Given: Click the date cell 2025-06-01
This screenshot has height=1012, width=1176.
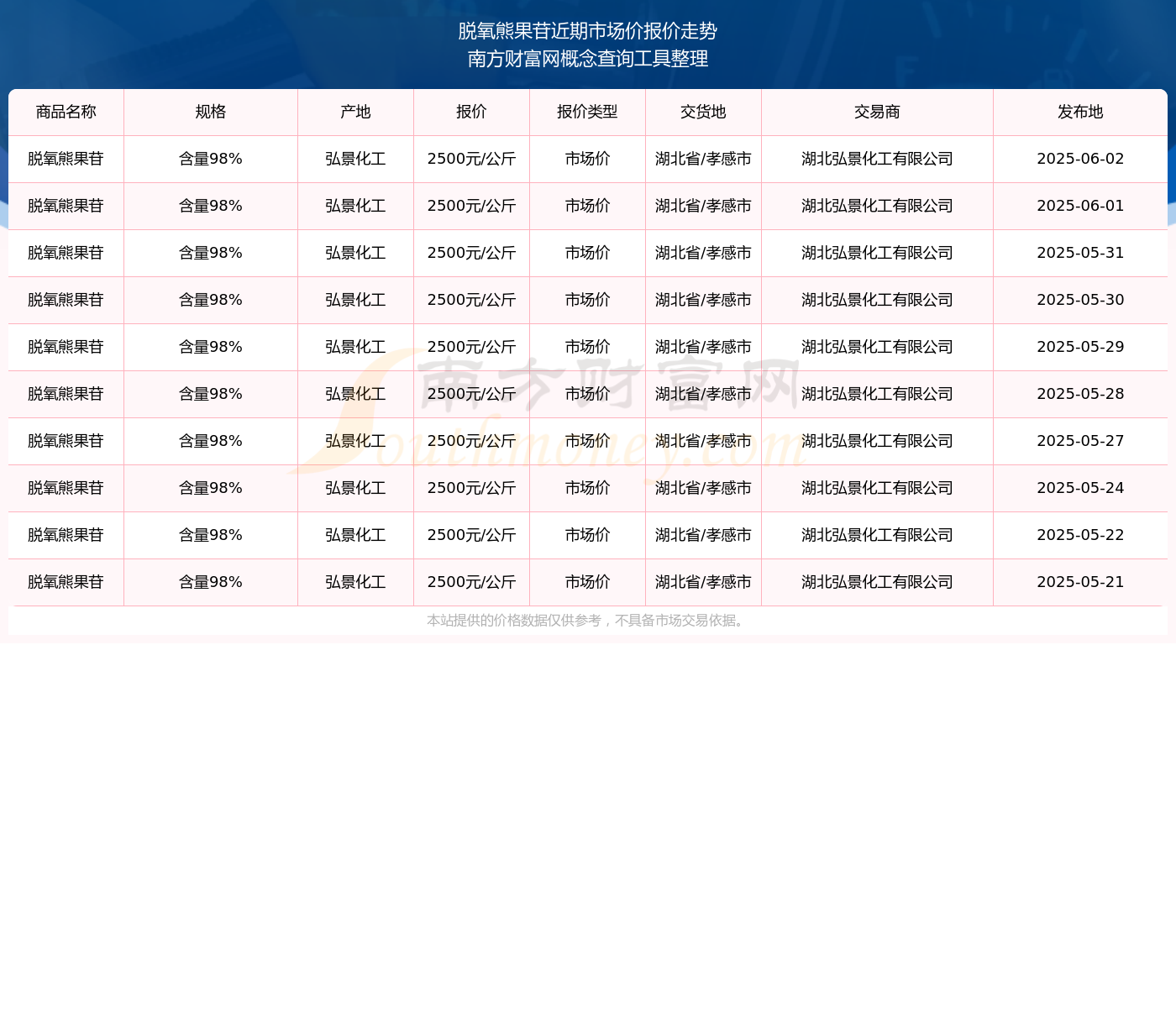Looking at the screenshot, I should 1080,206.
